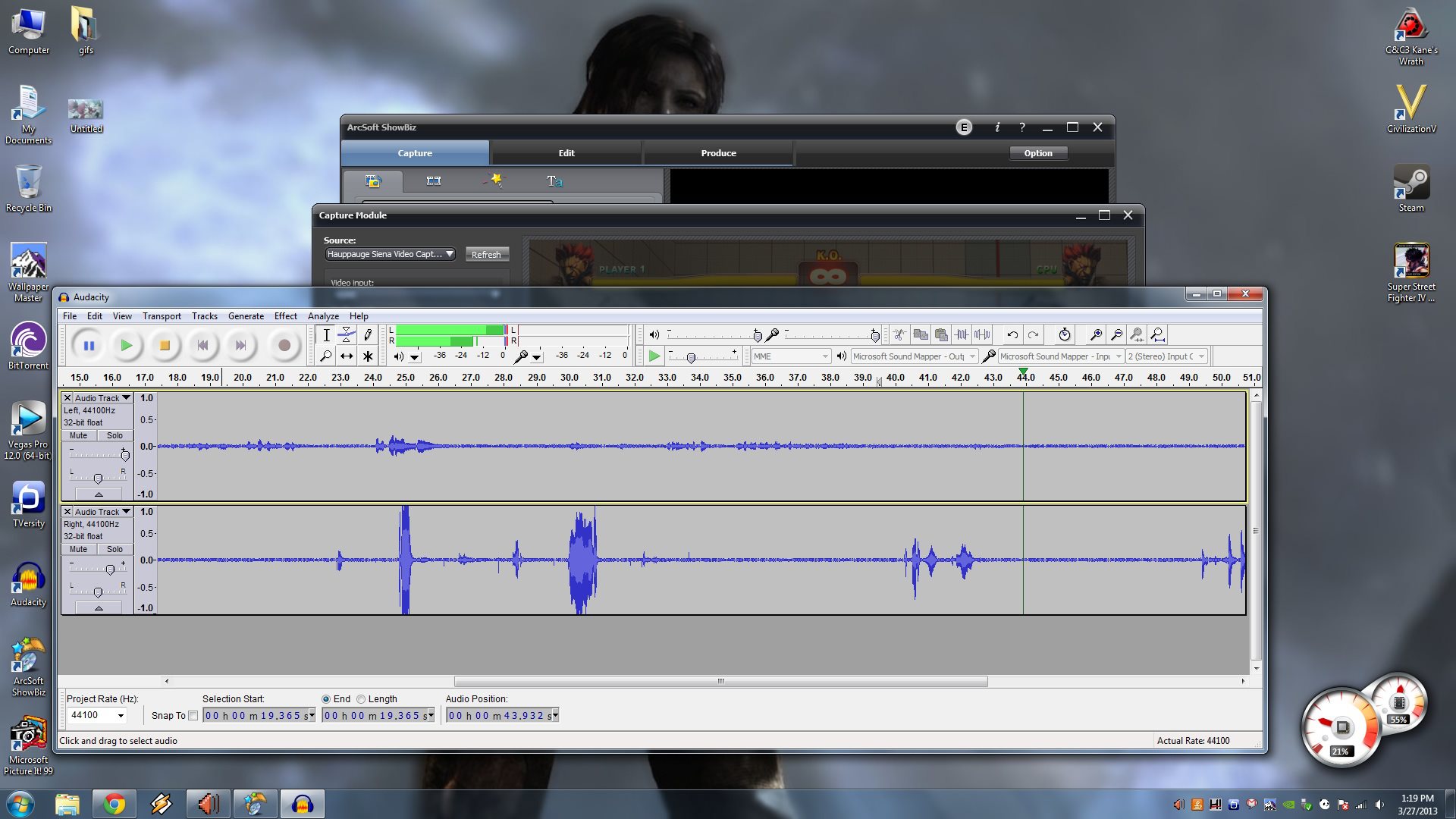The width and height of the screenshot is (1456, 819).
Task: Collapse the Left track with bottom arrow
Action: 99,494
